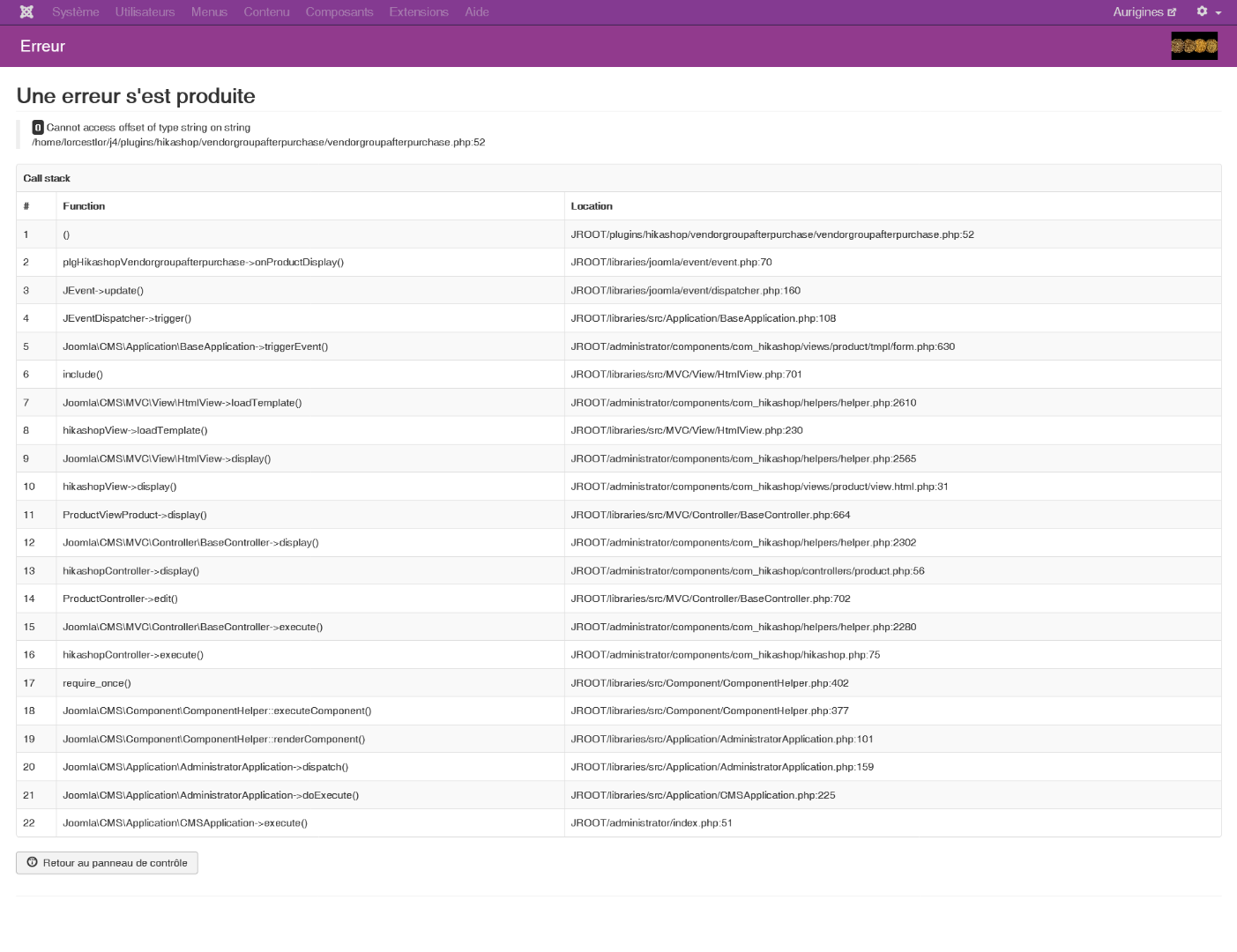Open the Contenu menu
This screenshot has height=952, width=1237.
click(266, 11)
